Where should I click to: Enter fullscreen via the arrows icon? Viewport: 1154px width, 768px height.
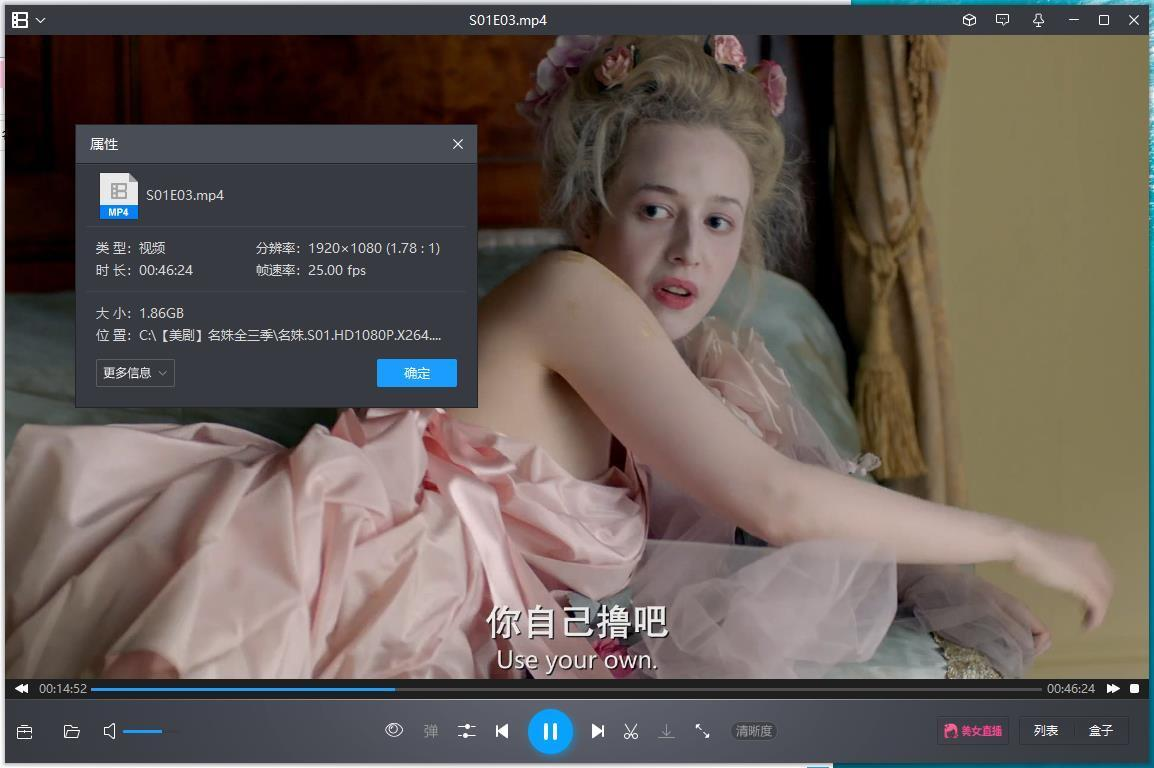coord(702,731)
